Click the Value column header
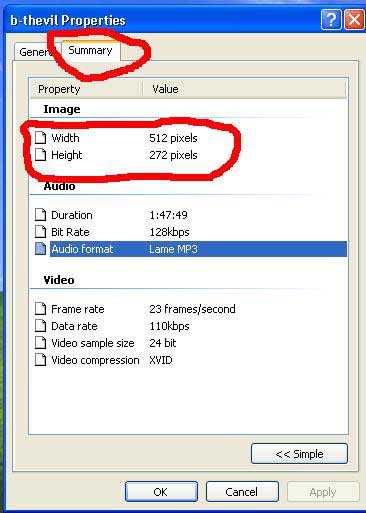366x513 pixels. coord(244,89)
